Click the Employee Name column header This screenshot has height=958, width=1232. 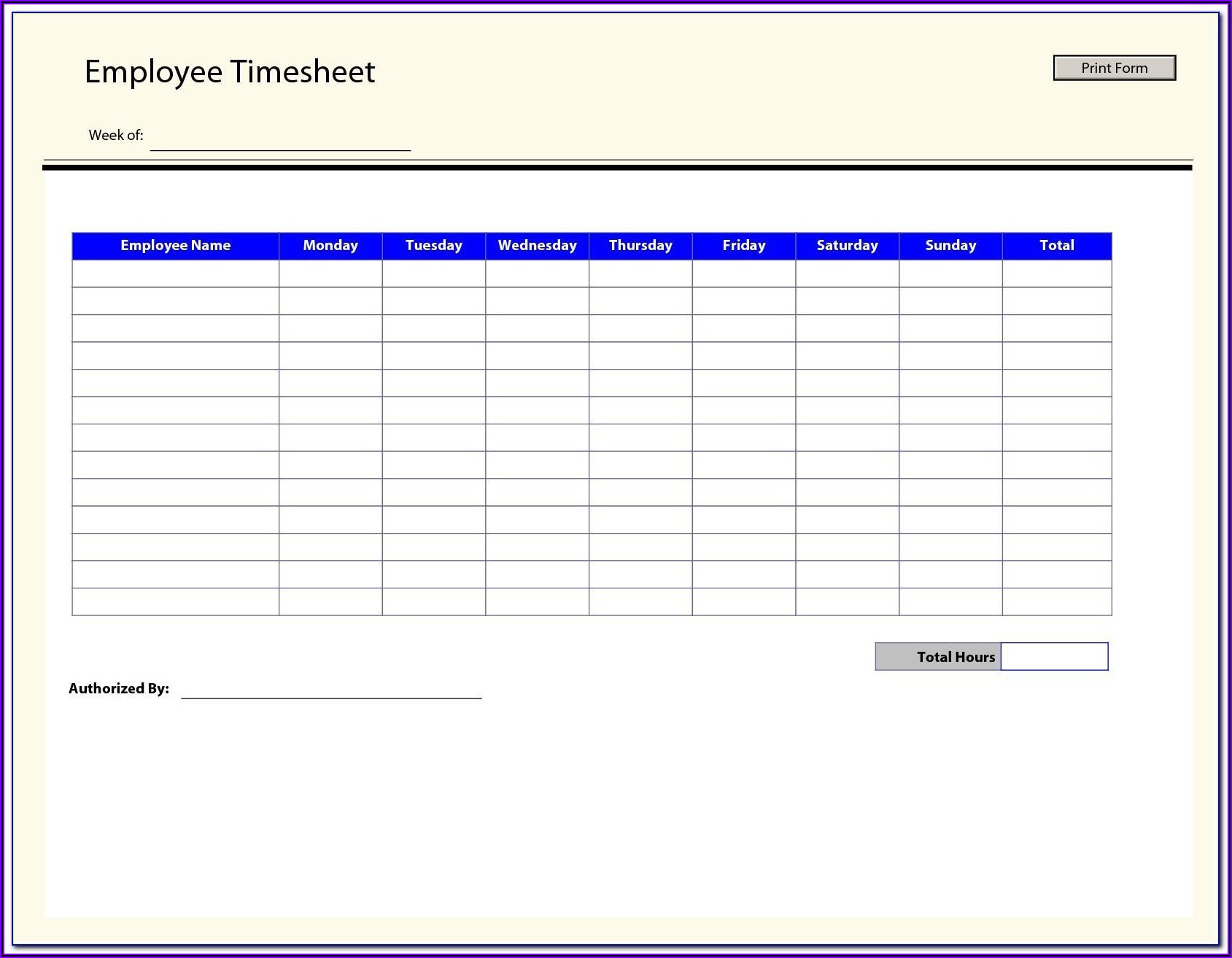175,246
